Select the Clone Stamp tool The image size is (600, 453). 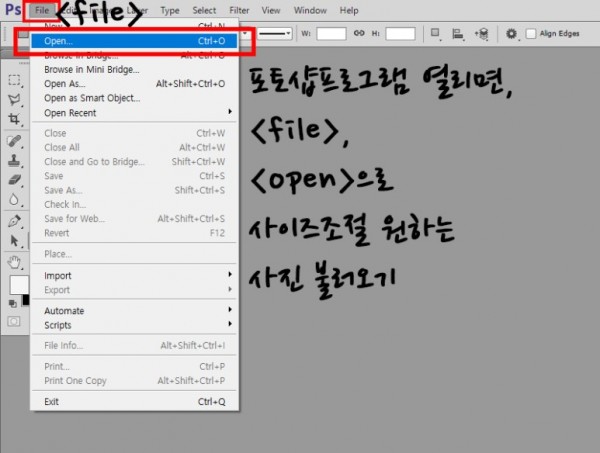click(x=14, y=160)
